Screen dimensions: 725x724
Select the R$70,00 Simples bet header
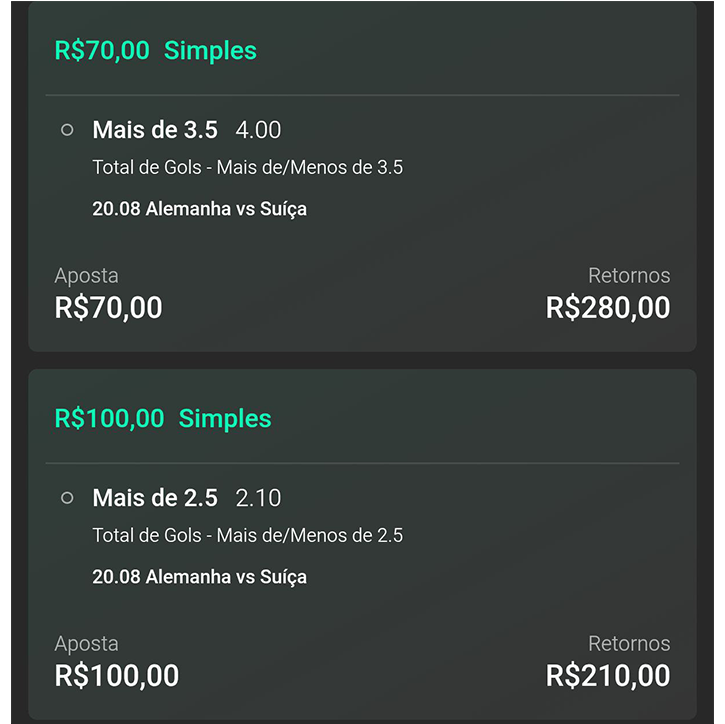[x=155, y=50]
